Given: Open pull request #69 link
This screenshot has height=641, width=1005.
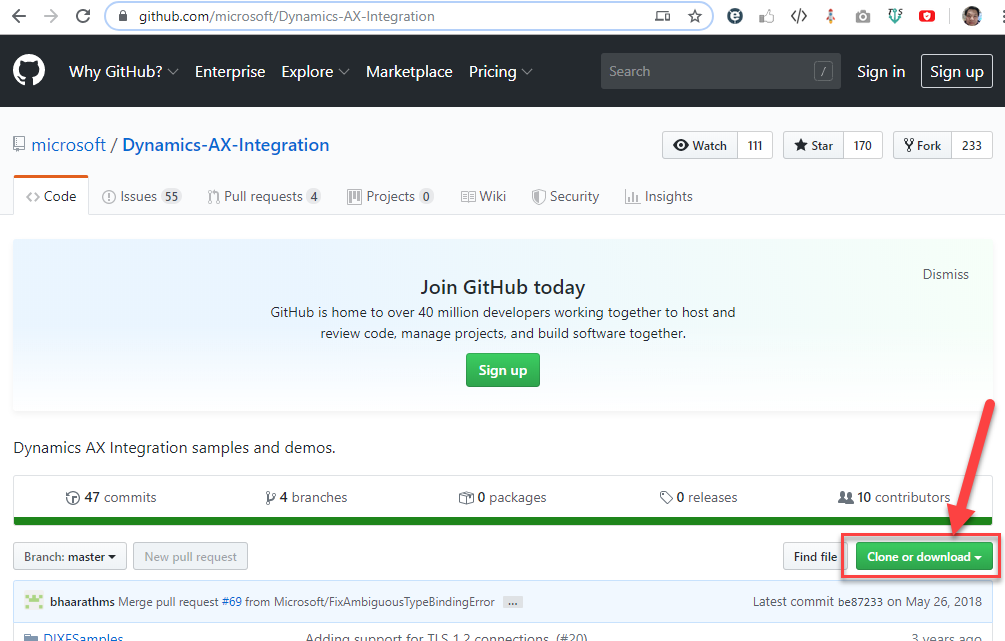Looking at the screenshot, I should click(231, 602).
